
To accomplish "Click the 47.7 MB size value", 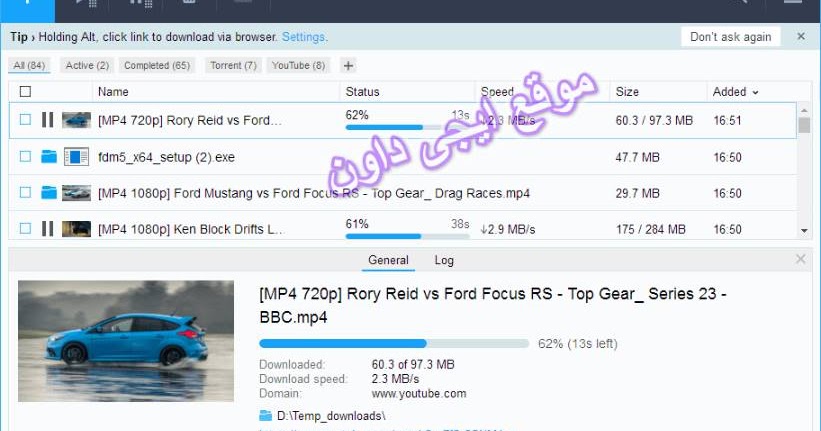I will click(637, 157).
